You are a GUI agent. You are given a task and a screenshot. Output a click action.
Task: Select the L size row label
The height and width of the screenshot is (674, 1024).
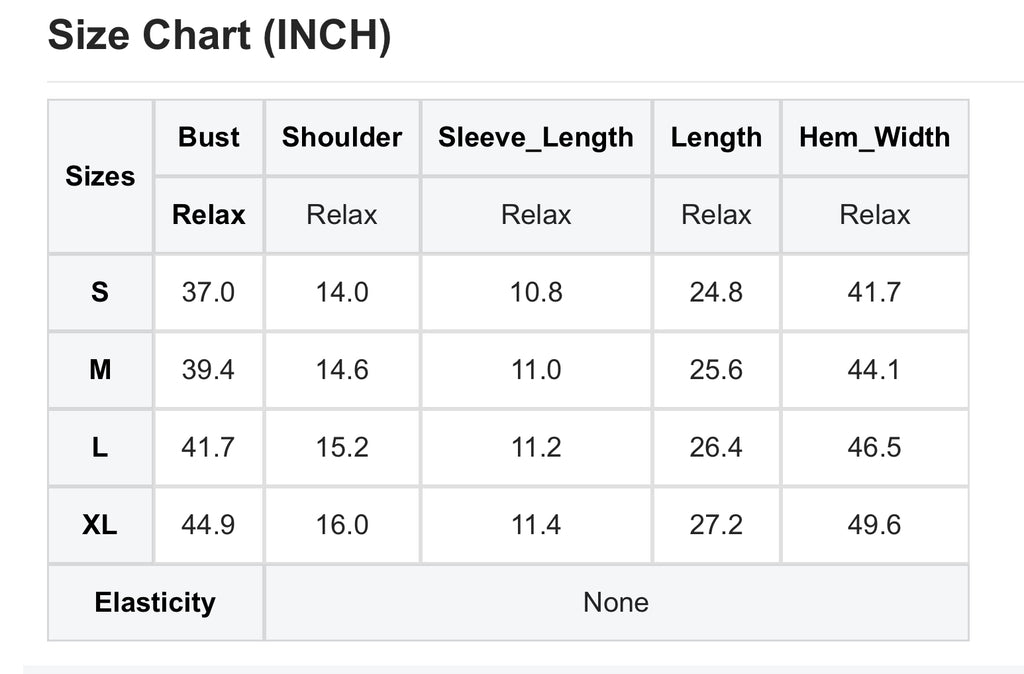100,447
